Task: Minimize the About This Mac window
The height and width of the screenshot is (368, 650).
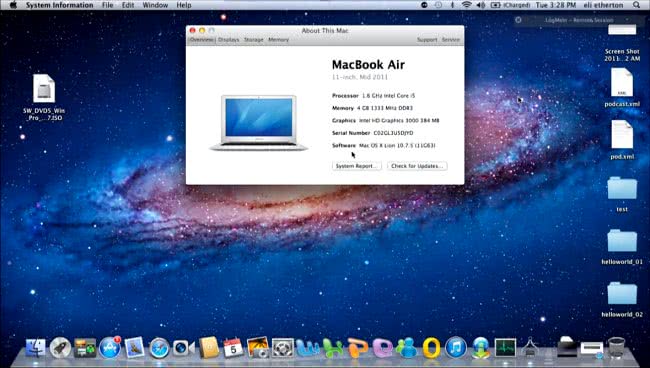Action: click(202, 30)
